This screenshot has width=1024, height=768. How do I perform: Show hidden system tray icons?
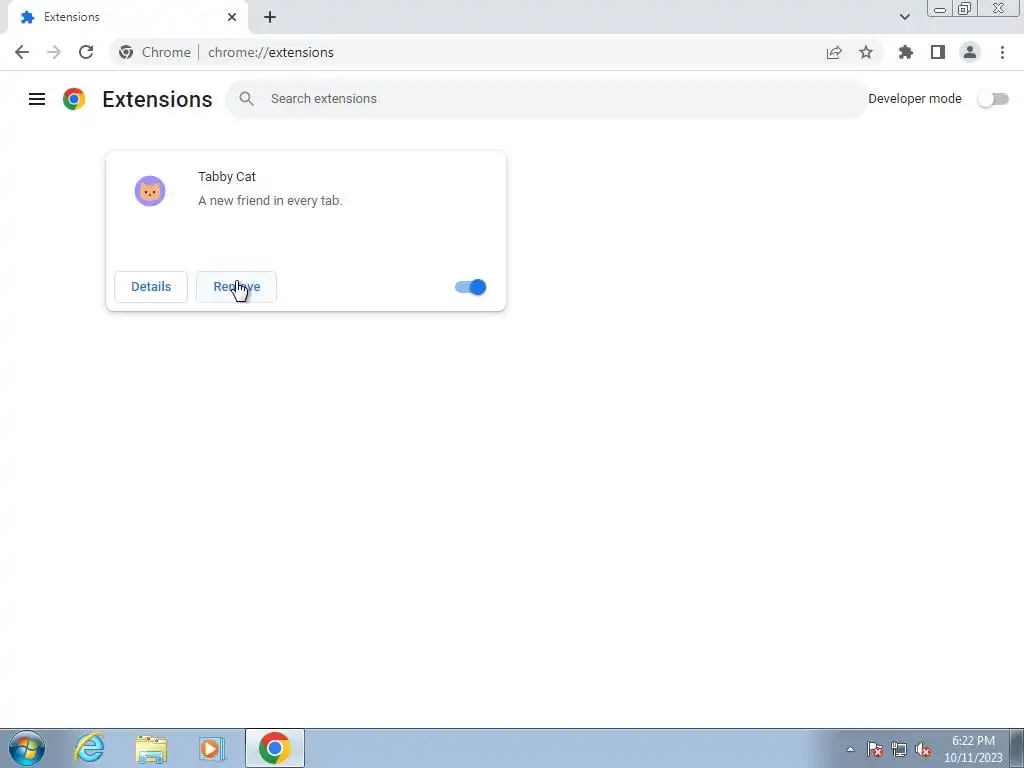(850, 749)
